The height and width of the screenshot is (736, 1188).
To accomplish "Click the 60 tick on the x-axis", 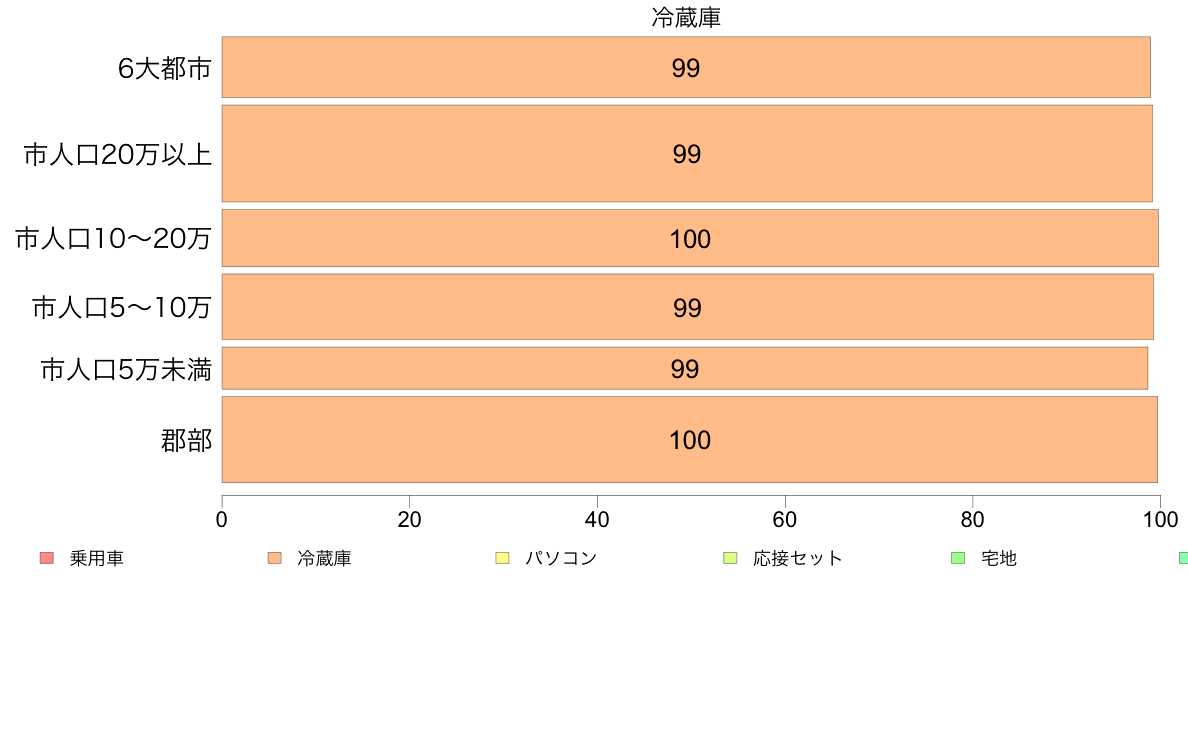I will pos(785,519).
